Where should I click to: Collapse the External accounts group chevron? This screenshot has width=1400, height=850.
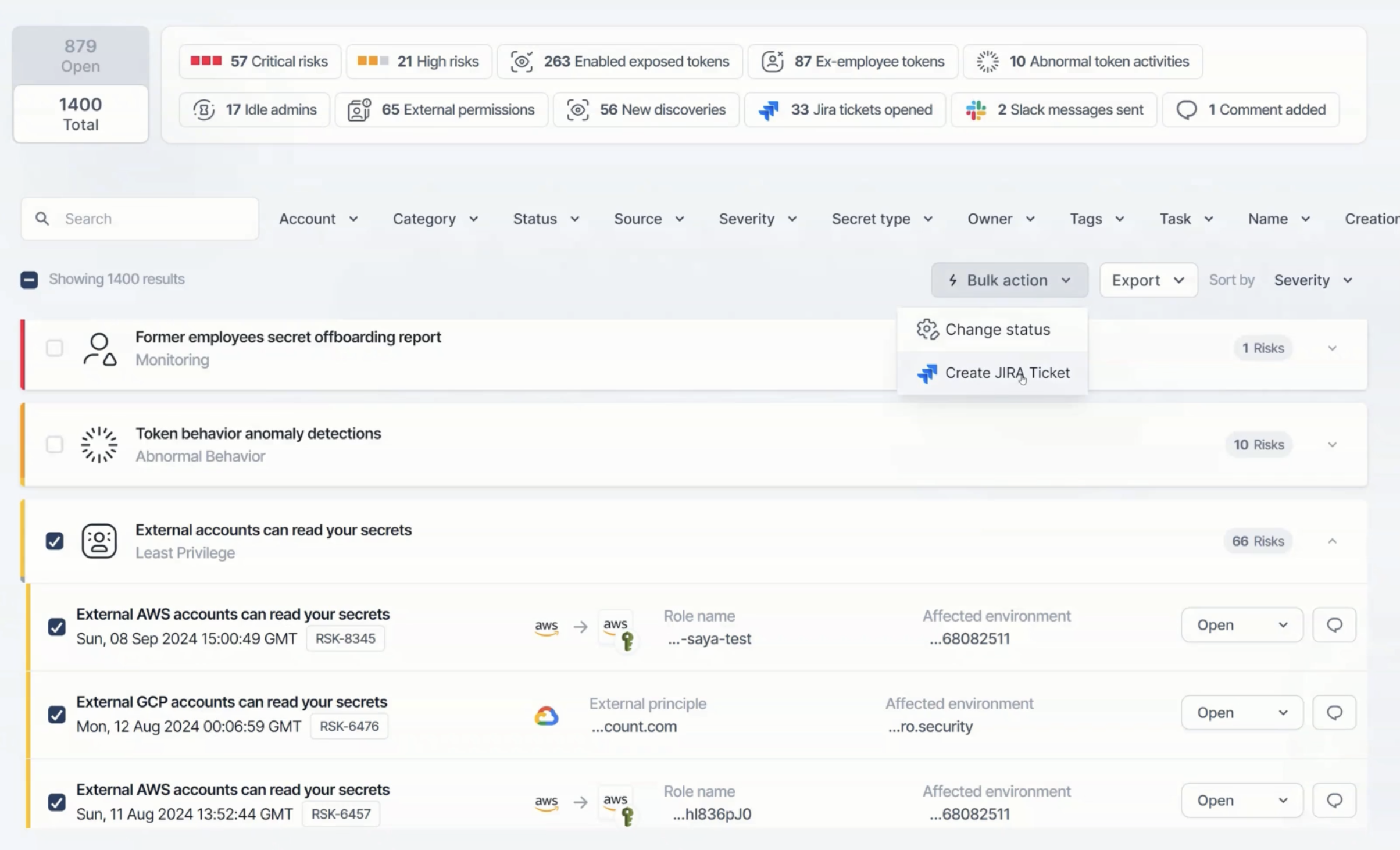pyautogui.click(x=1332, y=541)
